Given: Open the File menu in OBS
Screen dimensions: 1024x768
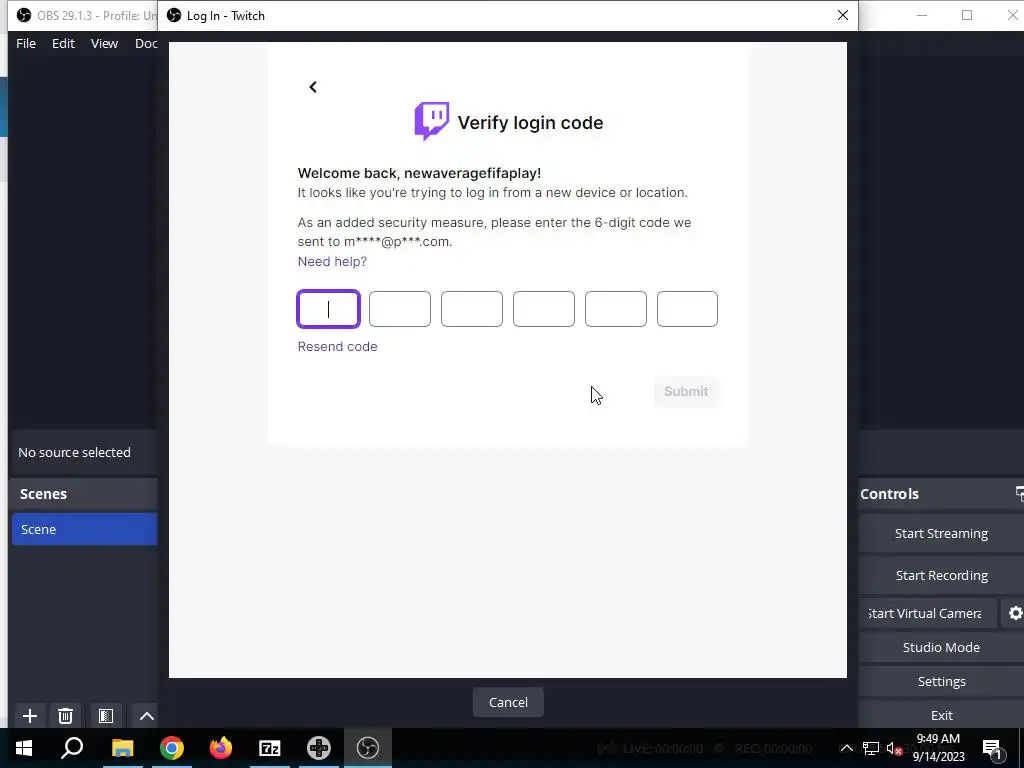Looking at the screenshot, I should pos(26,43).
